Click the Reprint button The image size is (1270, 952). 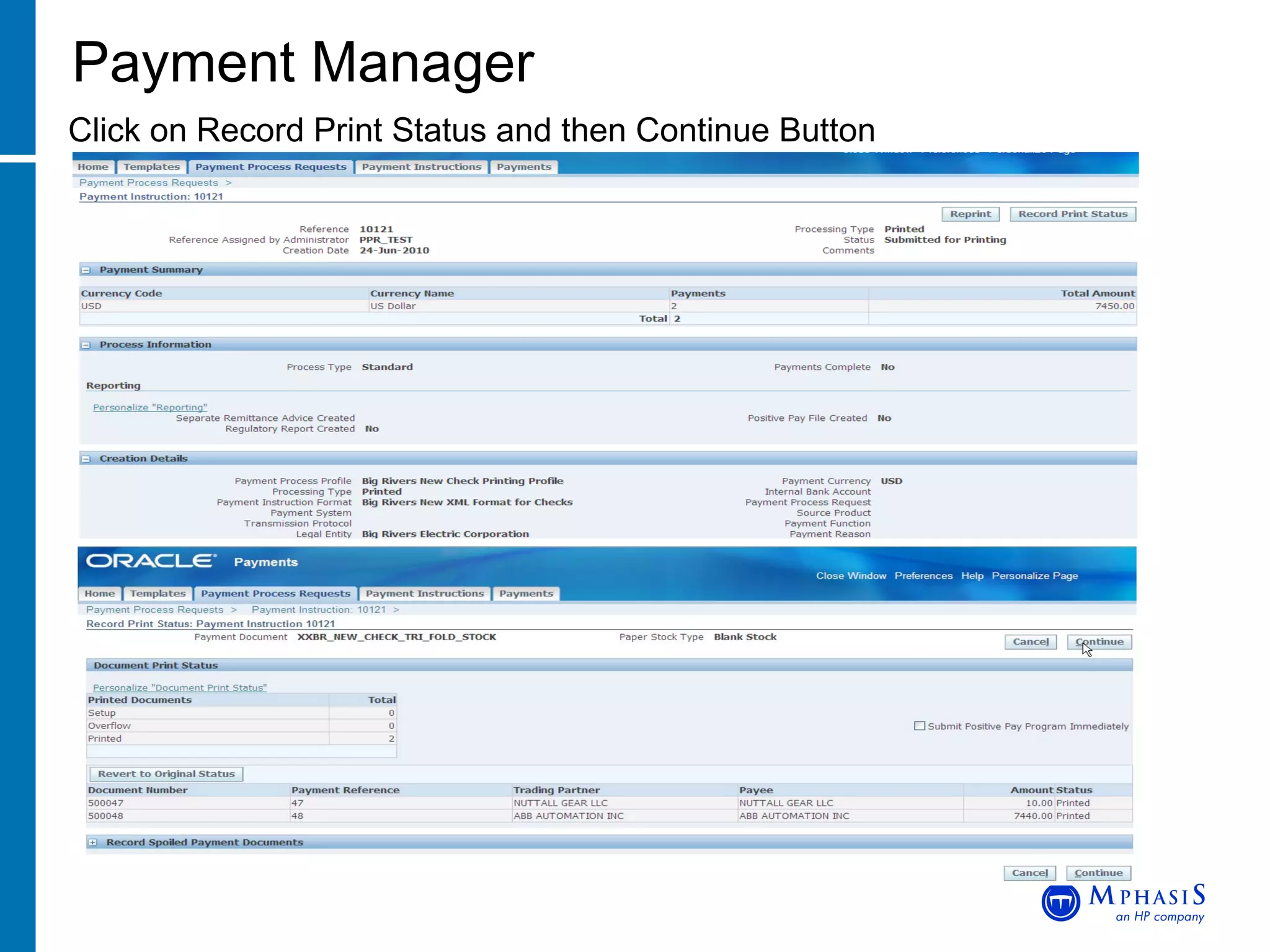(x=970, y=214)
